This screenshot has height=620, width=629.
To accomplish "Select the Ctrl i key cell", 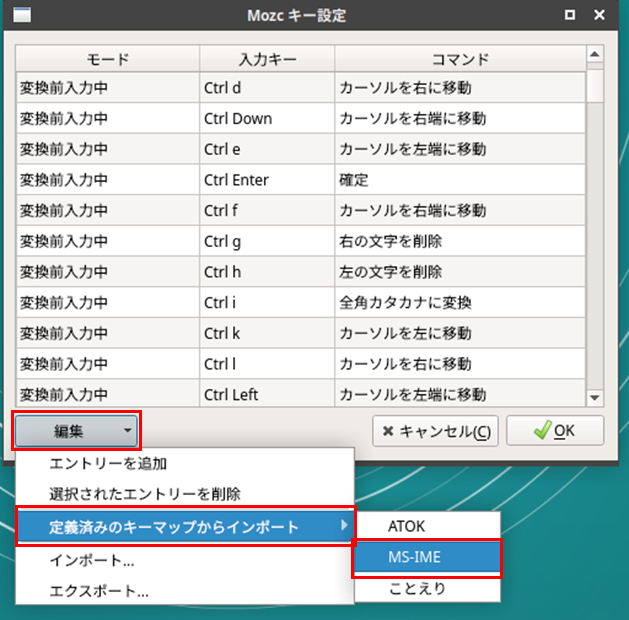I will point(267,302).
